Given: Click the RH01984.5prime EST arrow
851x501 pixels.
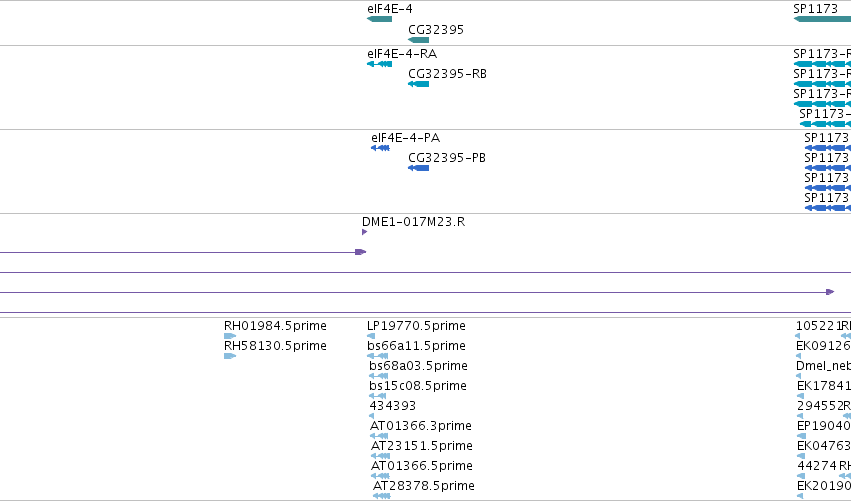Looking at the screenshot, I should point(230,336).
